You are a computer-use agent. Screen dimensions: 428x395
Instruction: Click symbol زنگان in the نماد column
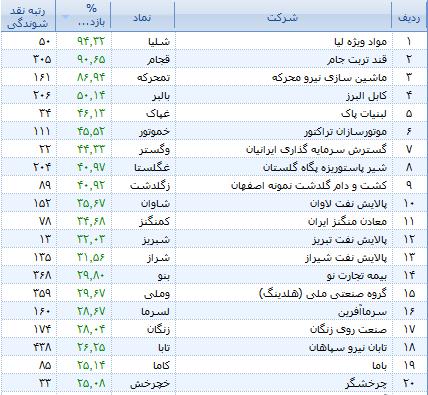(x=159, y=330)
